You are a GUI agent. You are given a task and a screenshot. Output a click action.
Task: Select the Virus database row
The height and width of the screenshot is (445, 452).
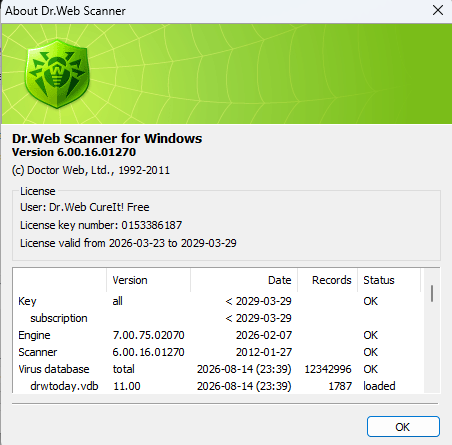[219, 369]
